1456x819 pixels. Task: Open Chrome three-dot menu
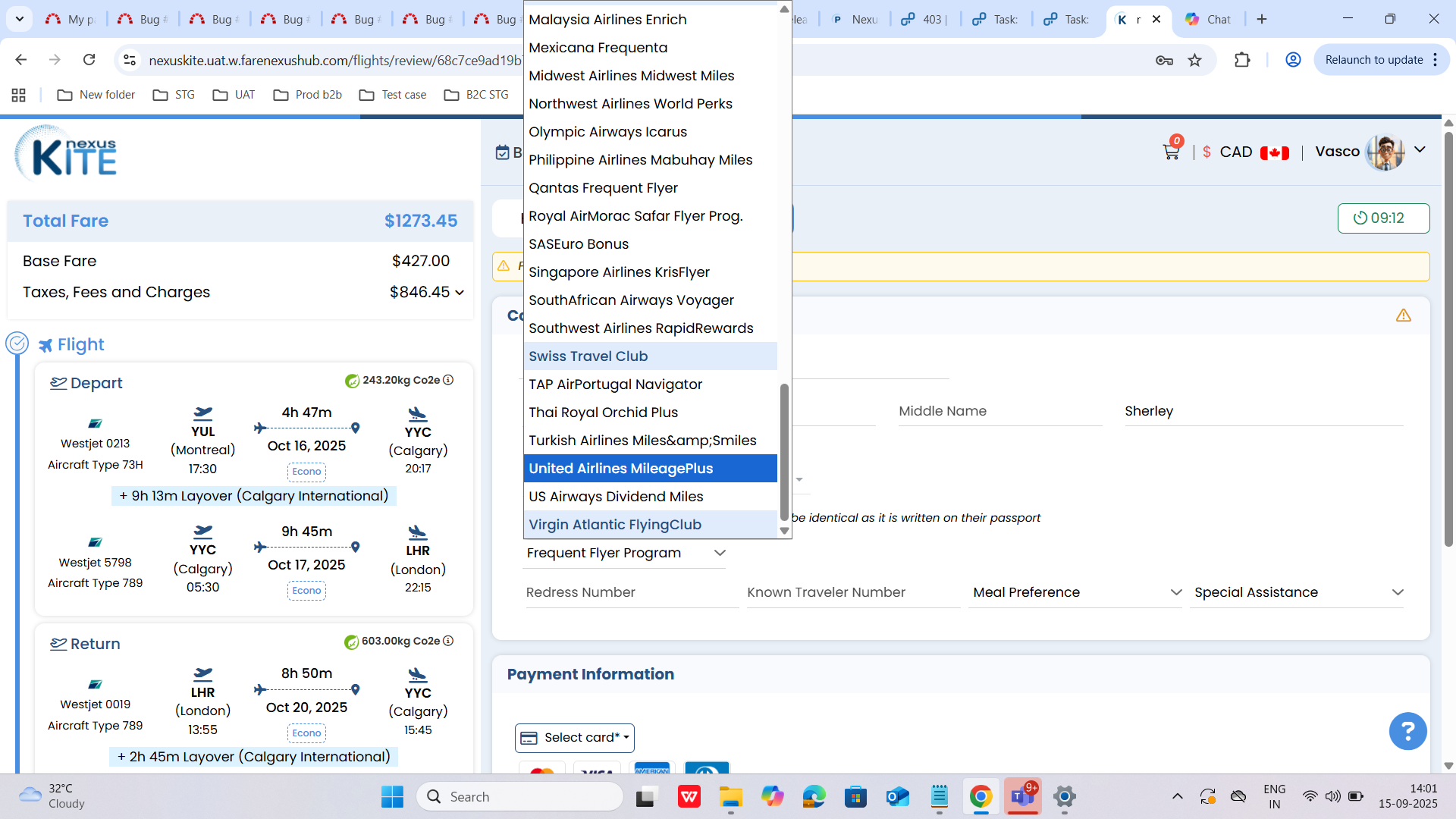[1436, 60]
